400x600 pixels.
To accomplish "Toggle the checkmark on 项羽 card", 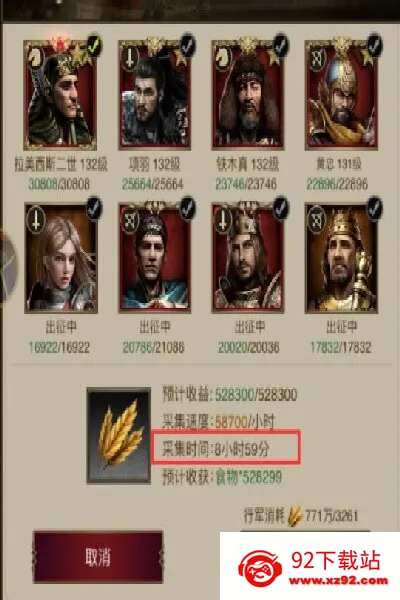I will (188, 45).
